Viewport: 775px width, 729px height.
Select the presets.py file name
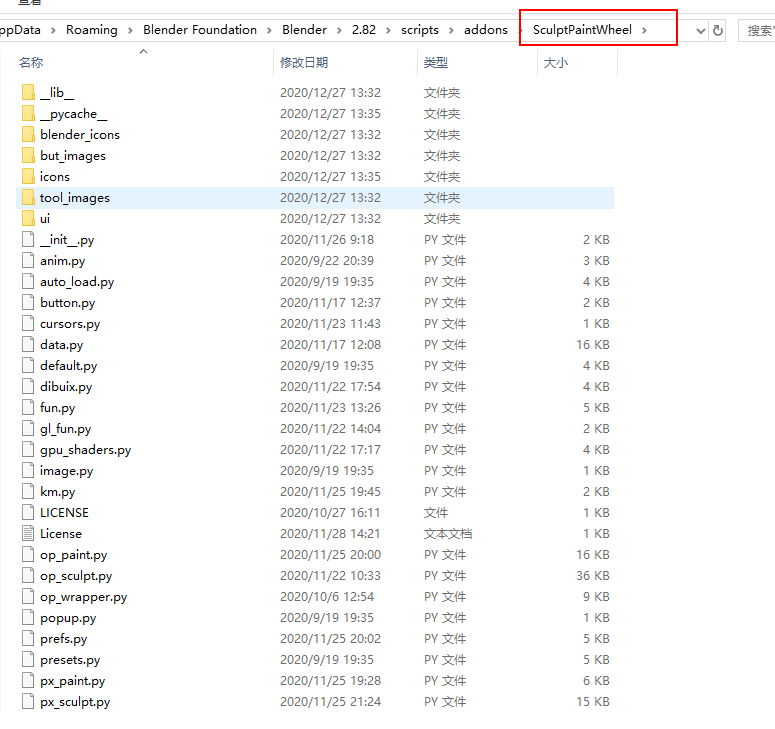(70, 660)
